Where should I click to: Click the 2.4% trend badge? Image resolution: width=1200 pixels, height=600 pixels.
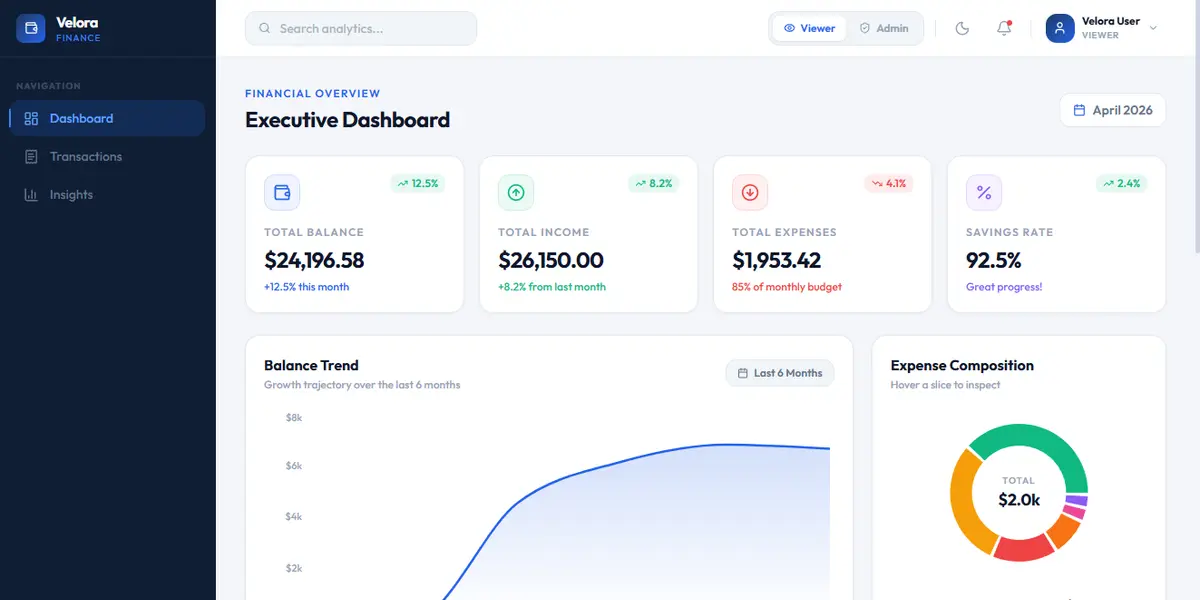click(1120, 183)
